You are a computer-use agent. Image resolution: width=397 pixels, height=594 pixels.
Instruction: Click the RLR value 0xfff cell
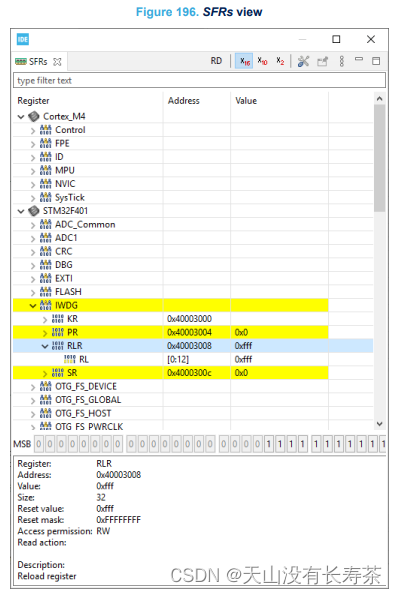click(x=243, y=345)
